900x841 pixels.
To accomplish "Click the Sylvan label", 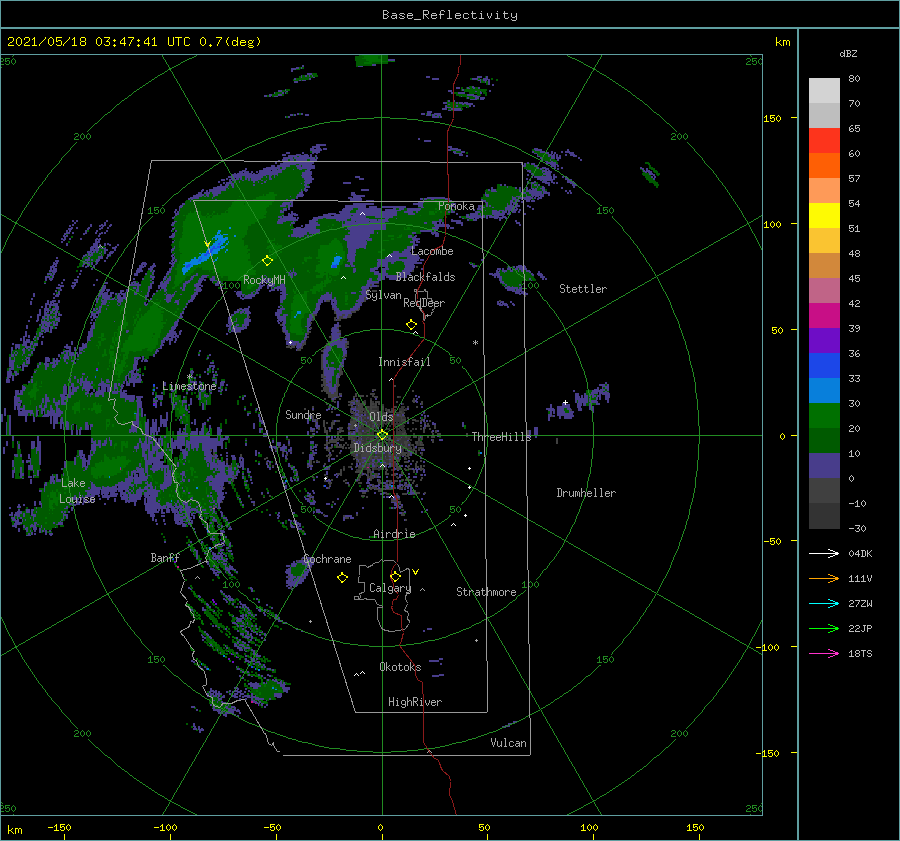I will tap(383, 295).
